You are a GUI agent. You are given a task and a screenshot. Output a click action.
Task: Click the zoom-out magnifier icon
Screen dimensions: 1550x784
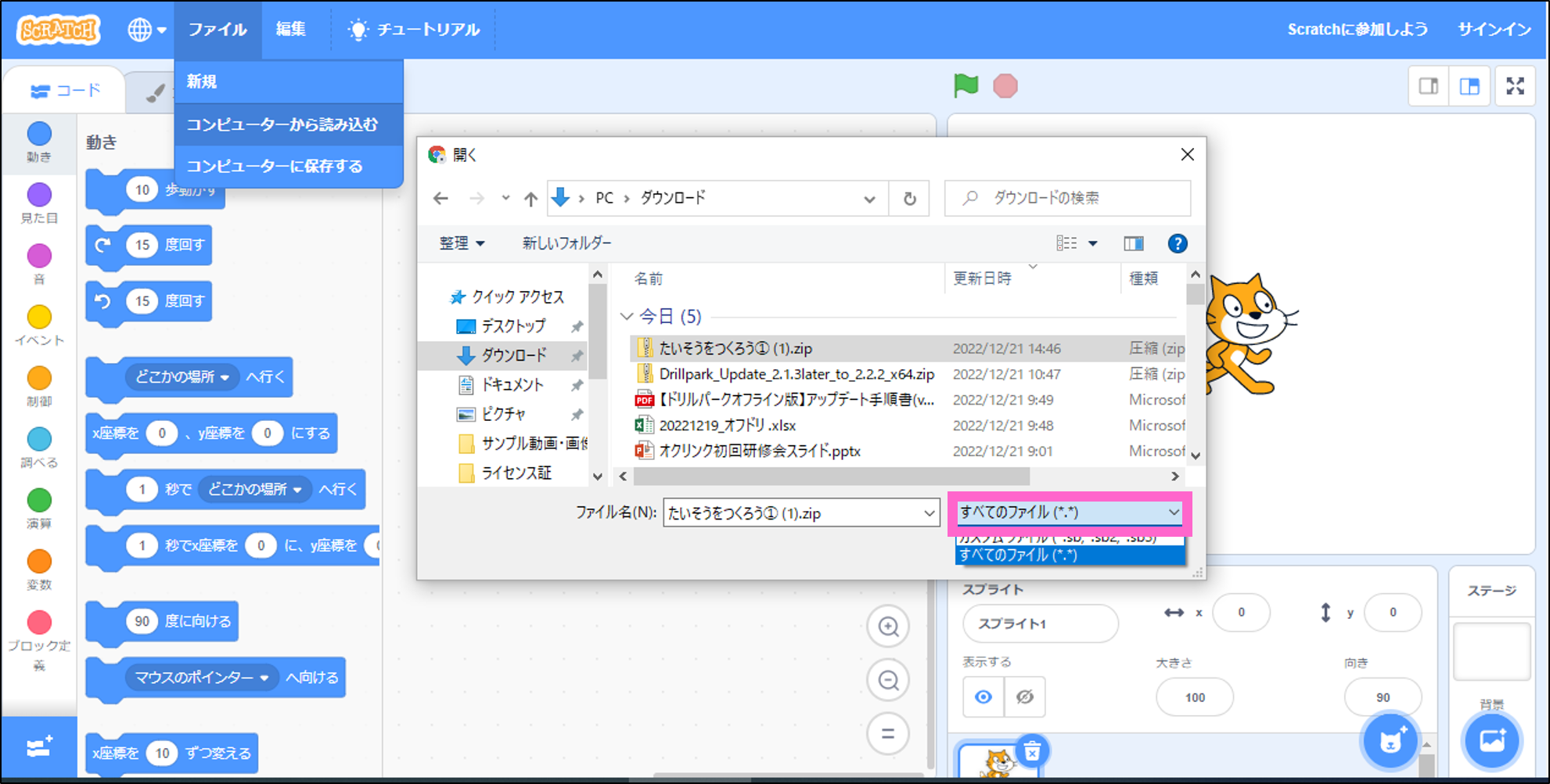click(888, 681)
